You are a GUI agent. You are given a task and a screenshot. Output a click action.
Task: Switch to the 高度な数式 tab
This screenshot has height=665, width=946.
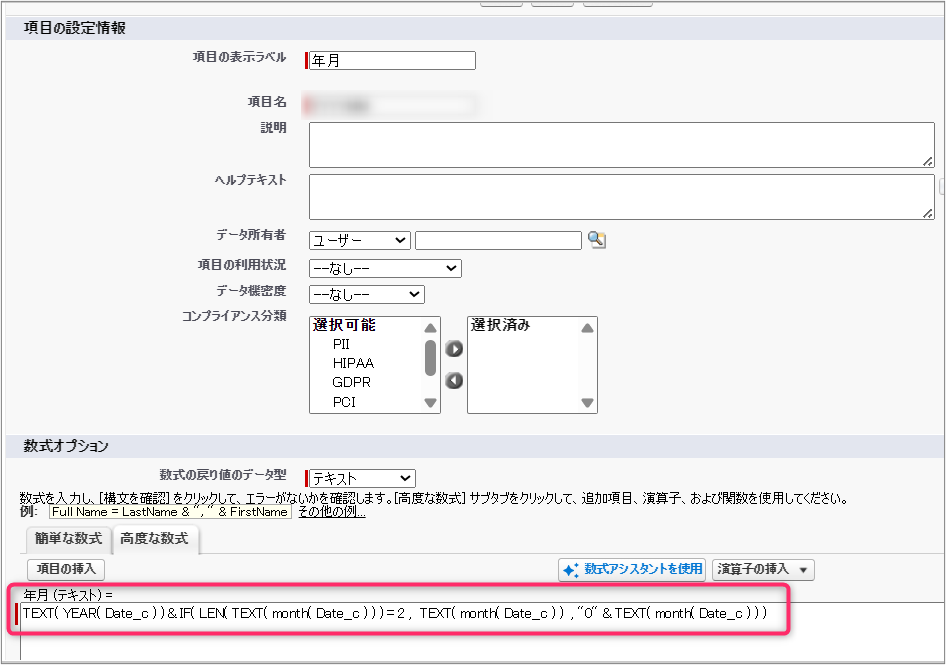pyautogui.click(x=154, y=539)
